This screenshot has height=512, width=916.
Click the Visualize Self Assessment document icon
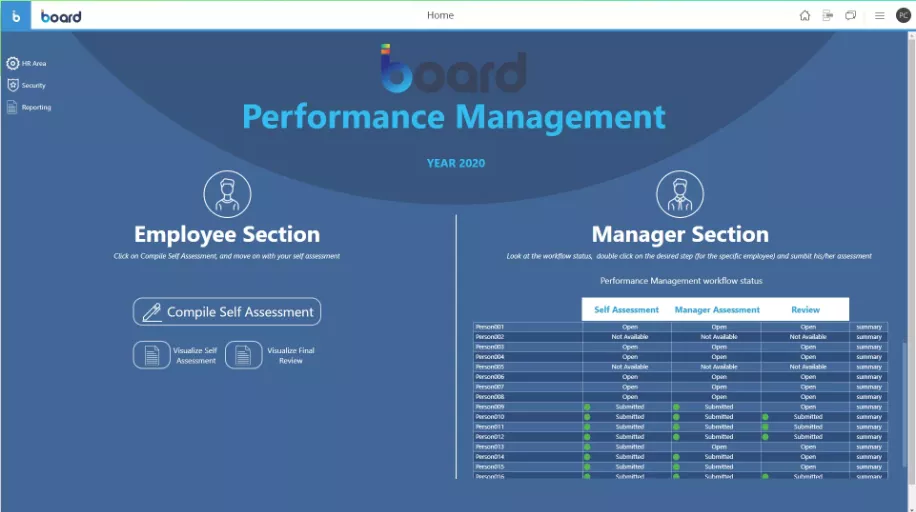pyautogui.click(x=152, y=355)
